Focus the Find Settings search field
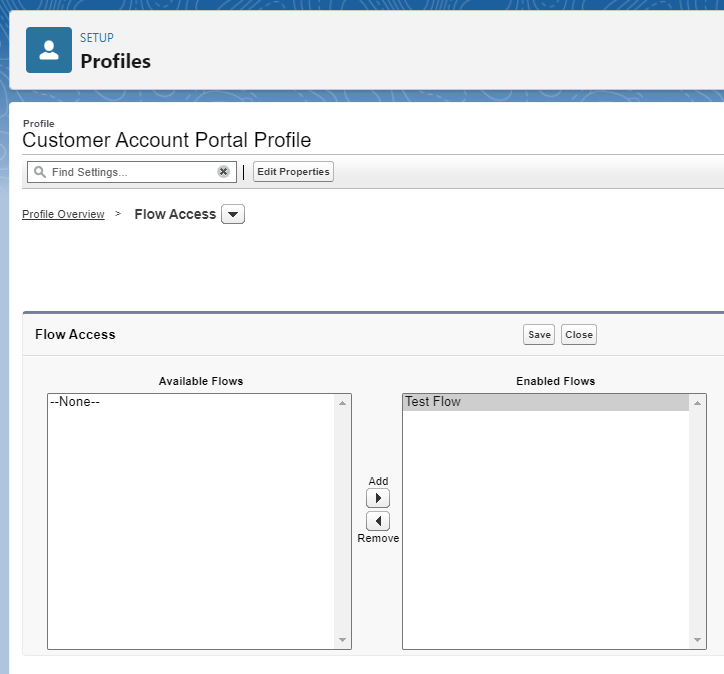 click(x=130, y=172)
